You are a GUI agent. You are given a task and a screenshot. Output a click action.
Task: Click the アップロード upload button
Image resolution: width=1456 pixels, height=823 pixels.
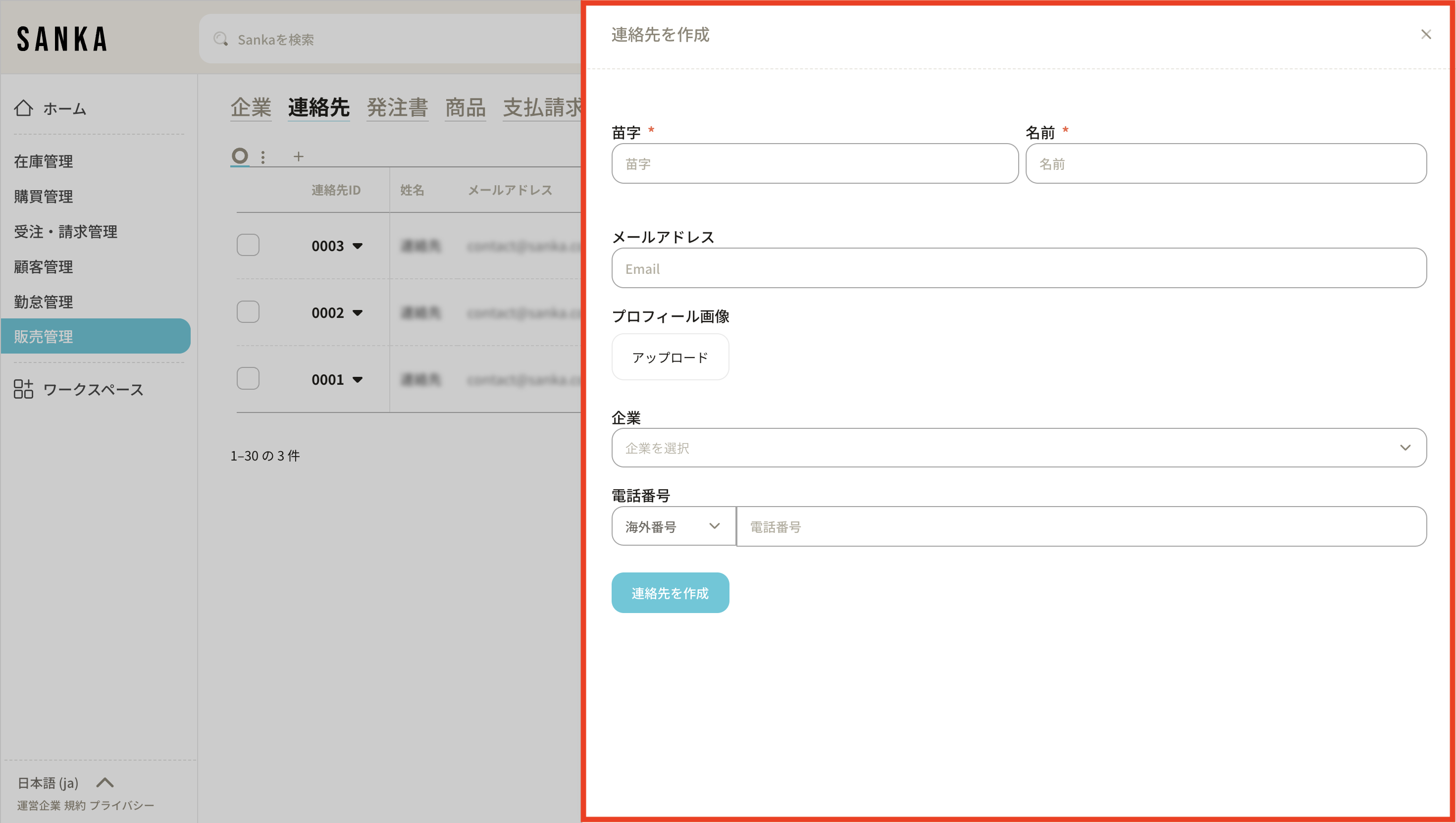tap(670, 357)
